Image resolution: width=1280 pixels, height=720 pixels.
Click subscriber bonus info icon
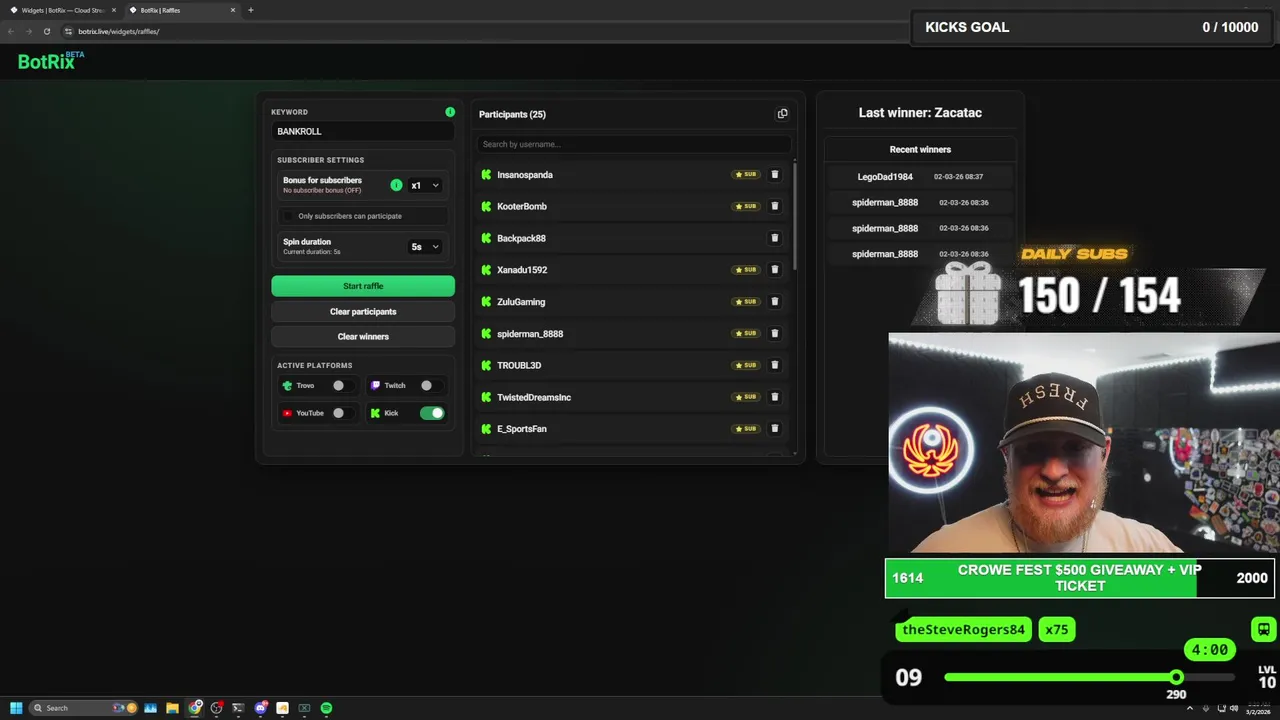(396, 185)
